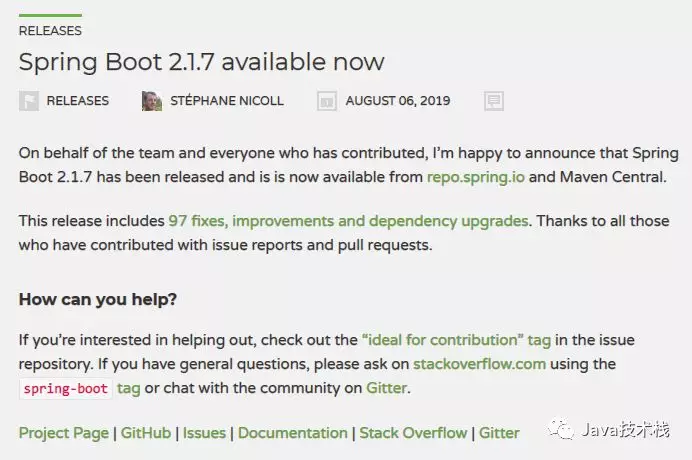This screenshot has height=460, width=692.
Task: Open the Gitter link in the paragraph
Action: point(386,388)
